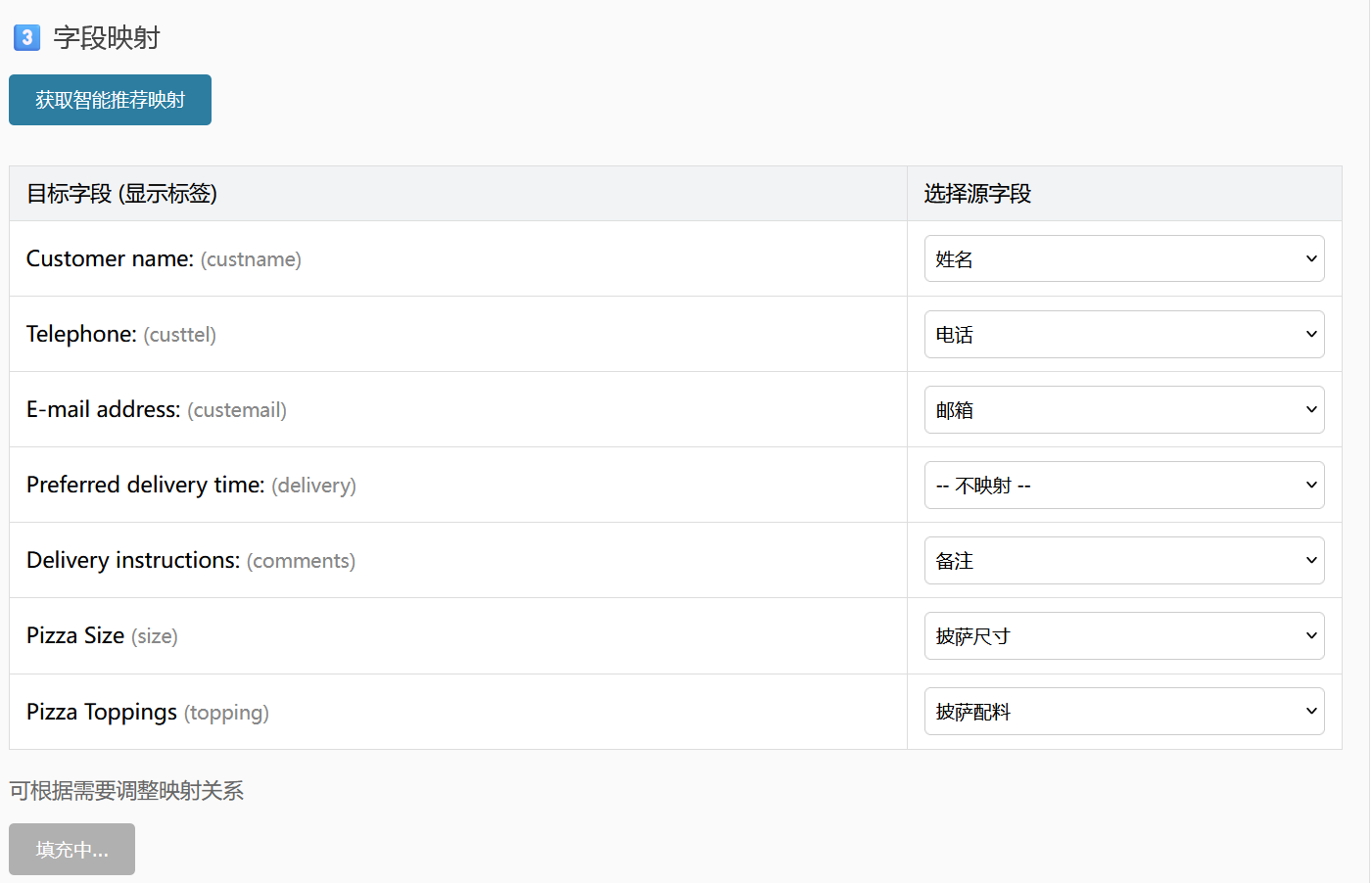Expand the Pizza Toppings dropdown showing 披萨配料
This screenshot has height=883, width=1372.
[x=1123, y=711]
